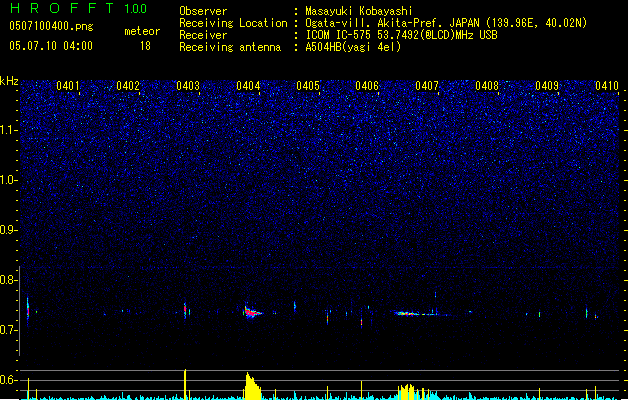Click the date stamp 05.07.10 04:00

point(51,46)
